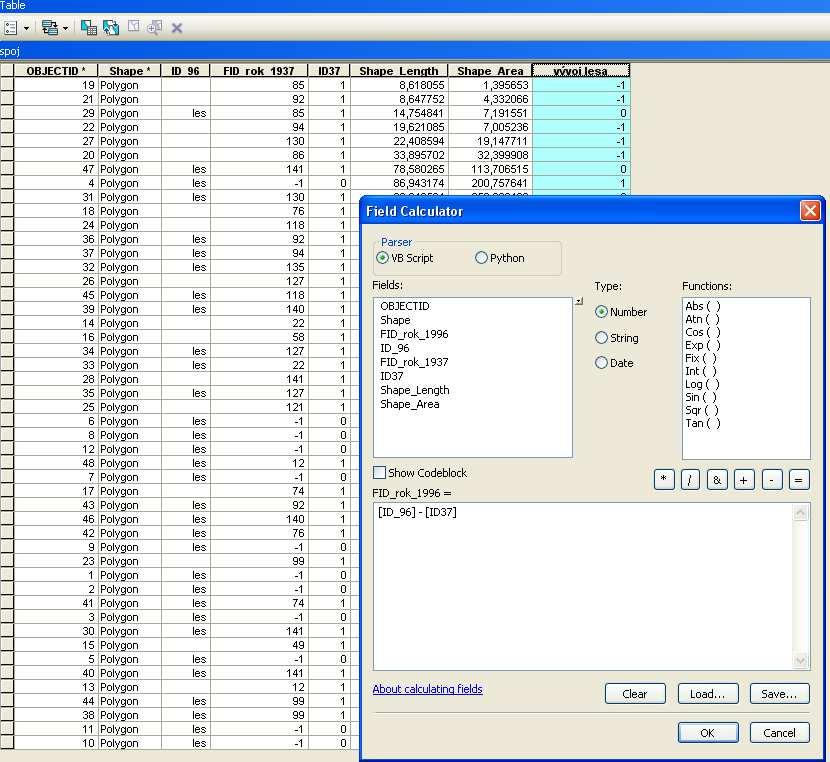Click the Load... button
Image resolution: width=830 pixels, height=762 pixels.
708,694
